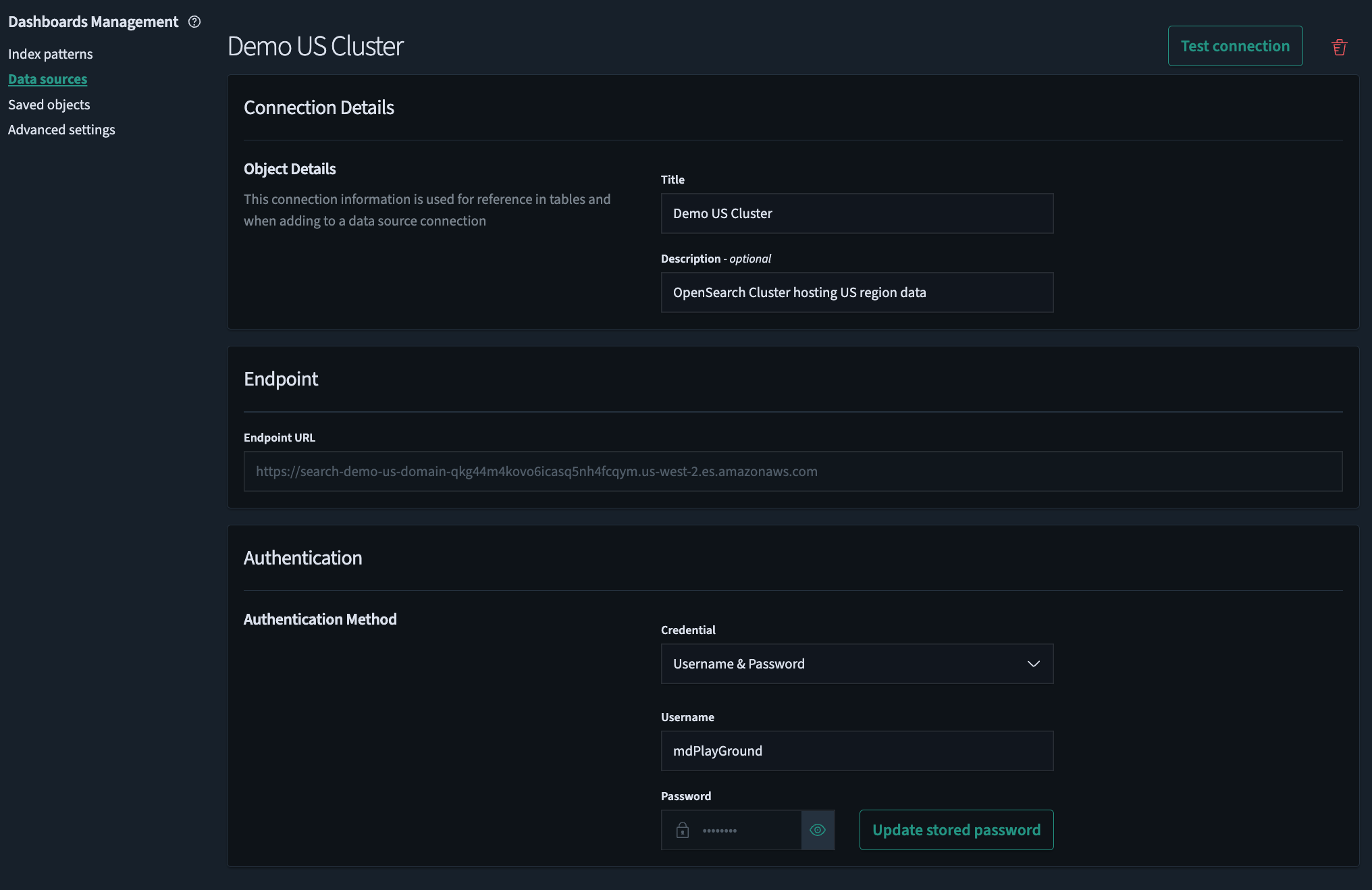Click the Credential field label
Screen dimensions: 1372x890
tap(688, 630)
